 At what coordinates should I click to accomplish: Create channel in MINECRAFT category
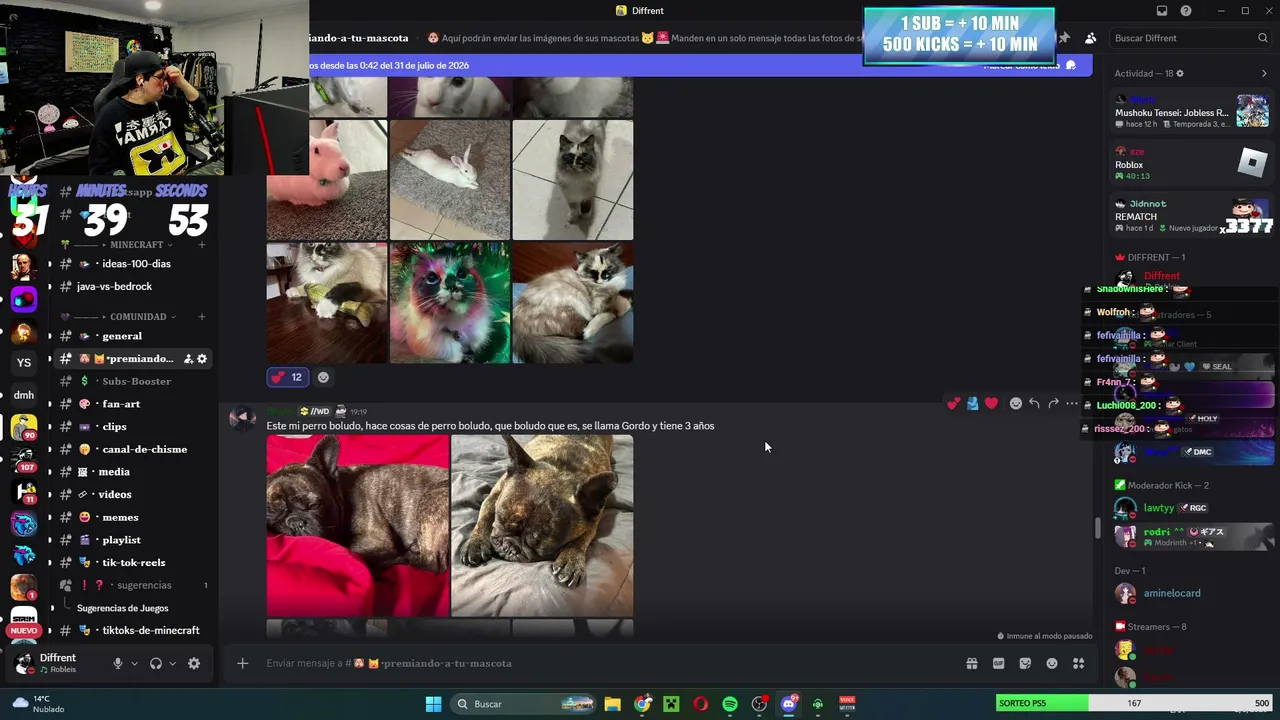pos(202,245)
